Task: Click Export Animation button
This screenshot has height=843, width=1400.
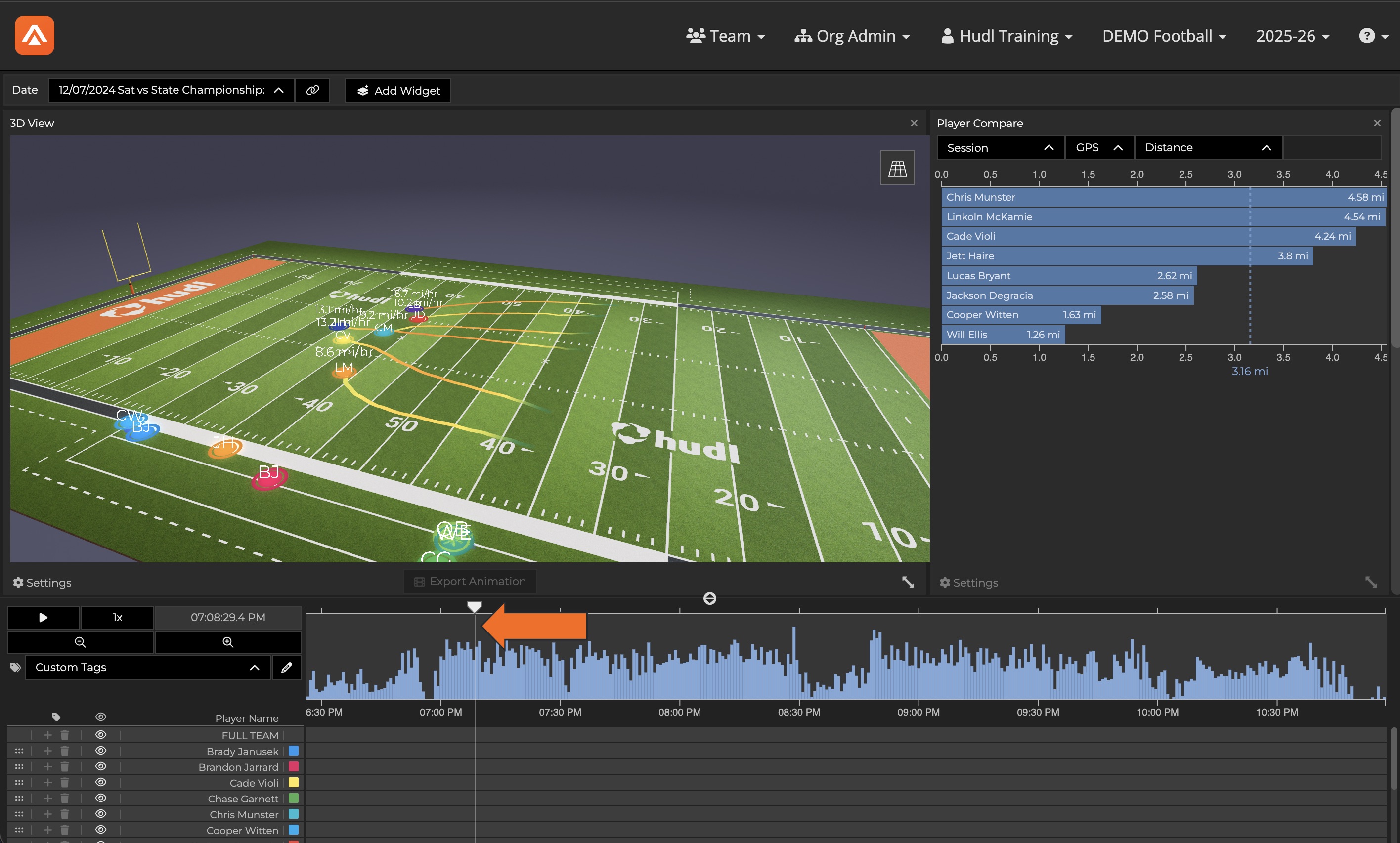Action: [470, 581]
